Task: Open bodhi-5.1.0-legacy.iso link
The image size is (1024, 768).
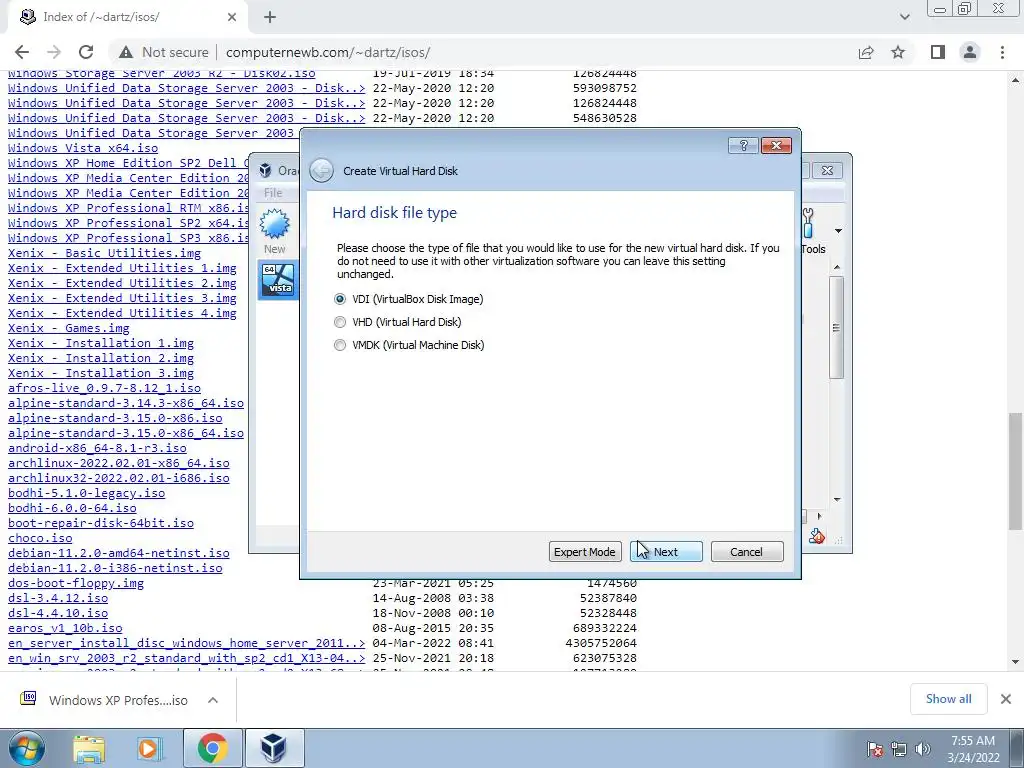Action: click(86, 494)
